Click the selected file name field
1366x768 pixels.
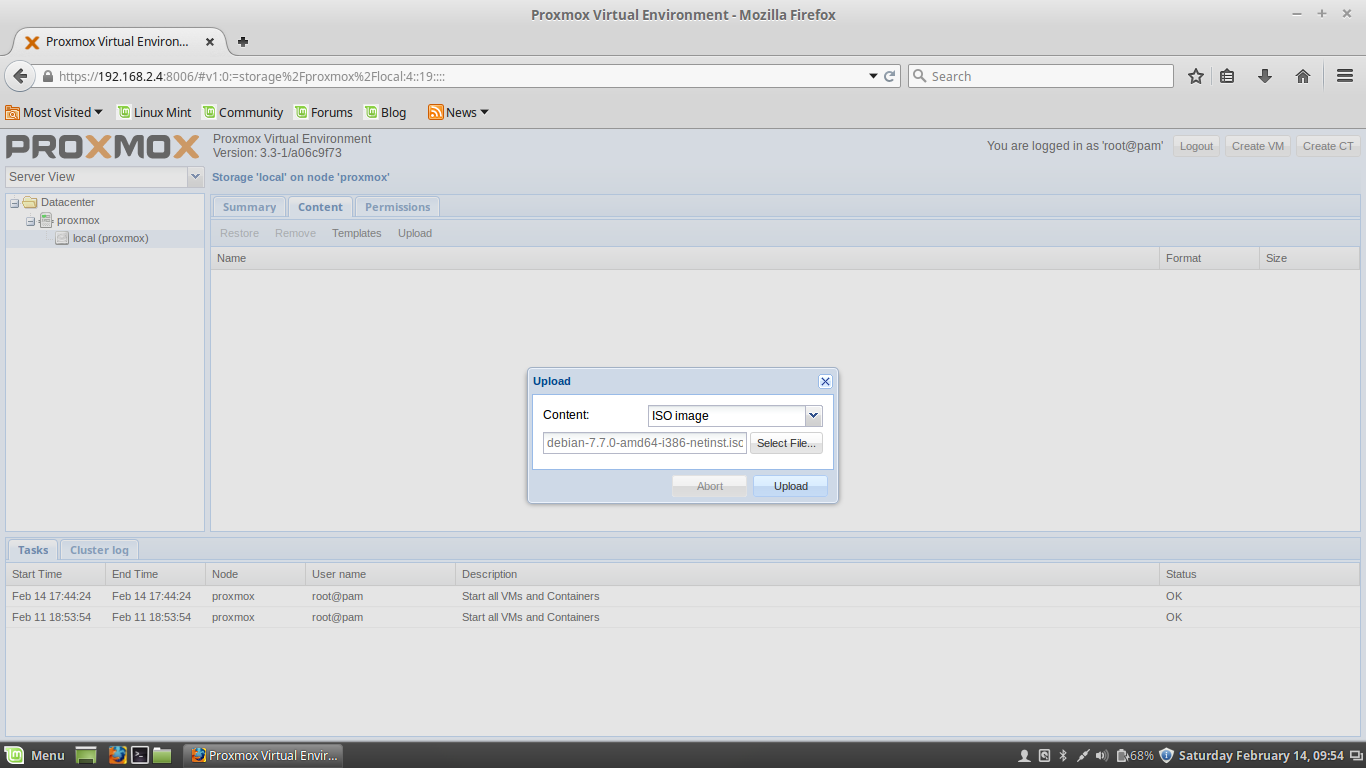click(645, 443)
